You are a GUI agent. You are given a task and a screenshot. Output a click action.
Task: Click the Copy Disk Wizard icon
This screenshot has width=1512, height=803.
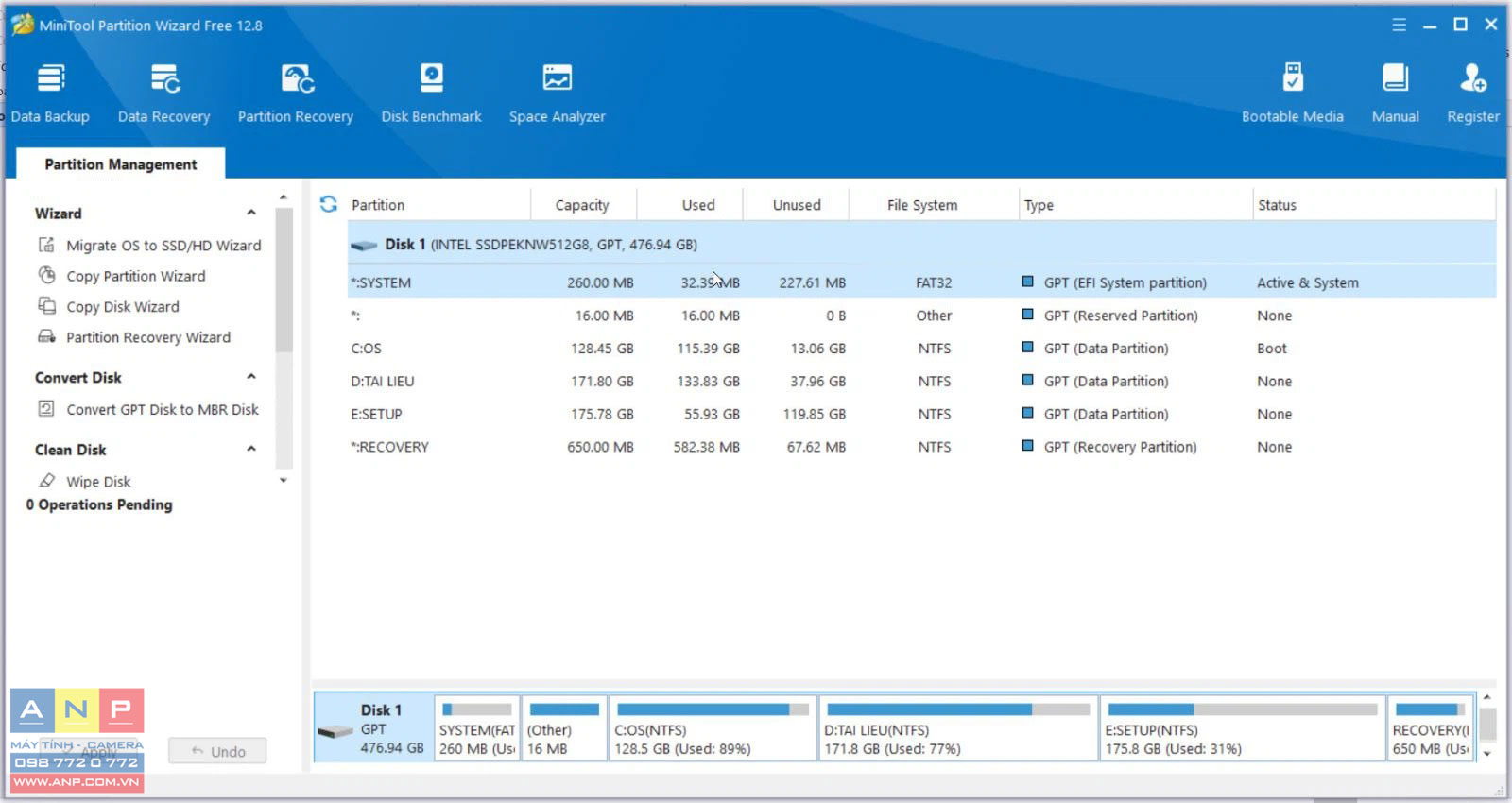point(46,306)
